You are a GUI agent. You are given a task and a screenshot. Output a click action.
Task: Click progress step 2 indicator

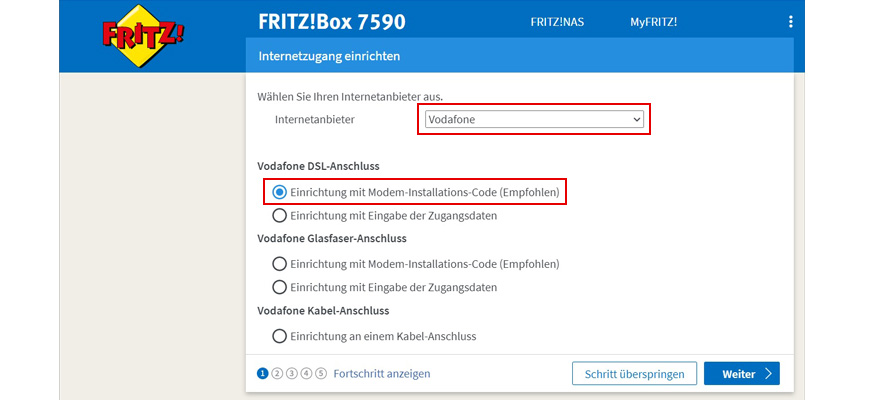click(x=277, y=374)
